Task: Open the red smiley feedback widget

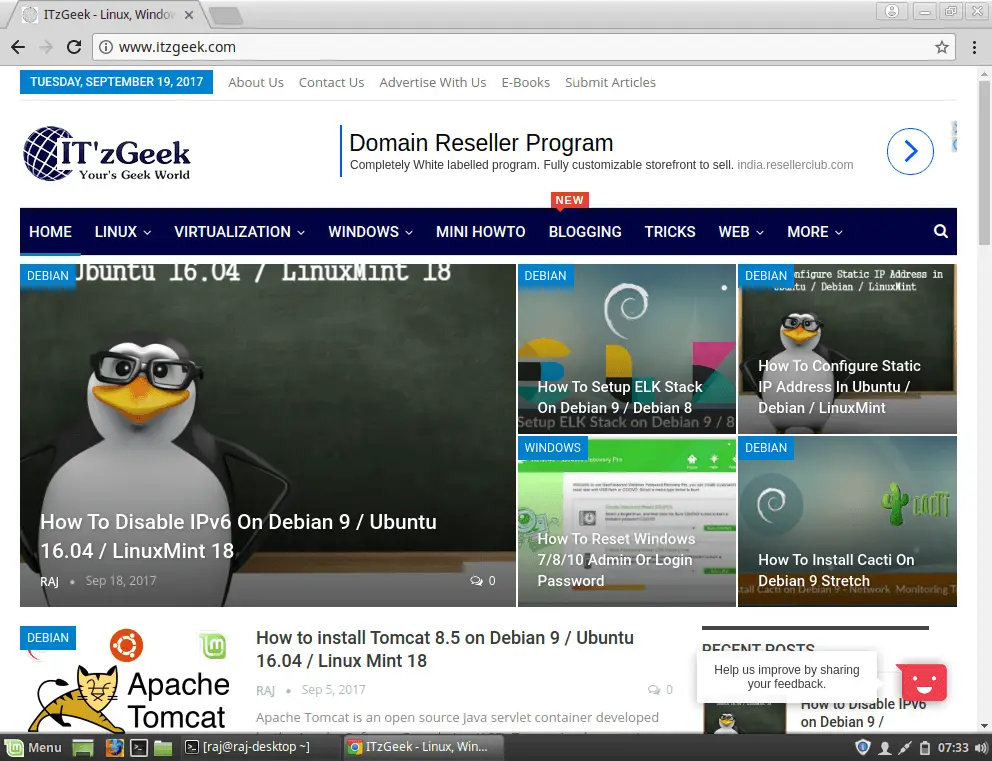Action: click(x=924, y=683)
